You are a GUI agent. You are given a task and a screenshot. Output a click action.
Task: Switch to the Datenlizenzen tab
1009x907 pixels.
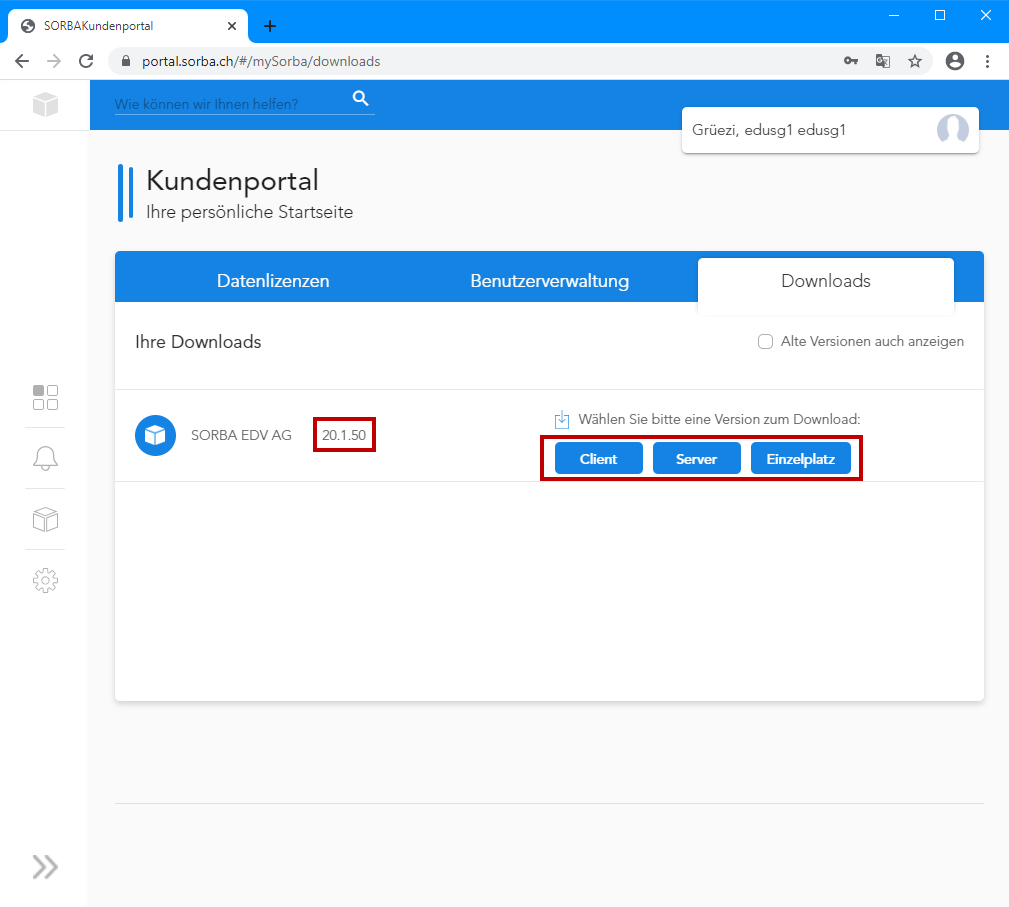point(273,281)
